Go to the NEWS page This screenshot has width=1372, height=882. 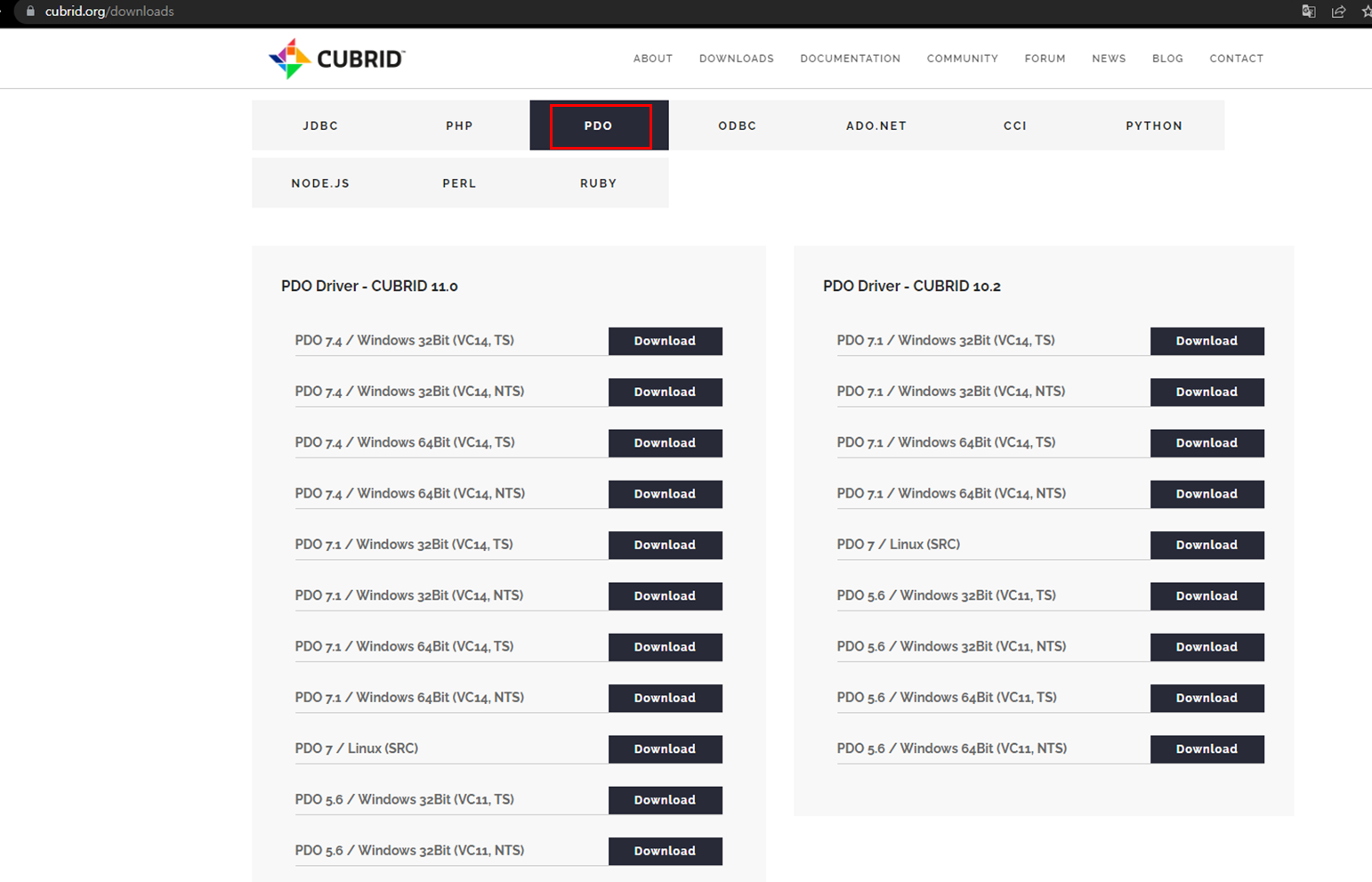pyautogui.click(x=1110, y=59)
